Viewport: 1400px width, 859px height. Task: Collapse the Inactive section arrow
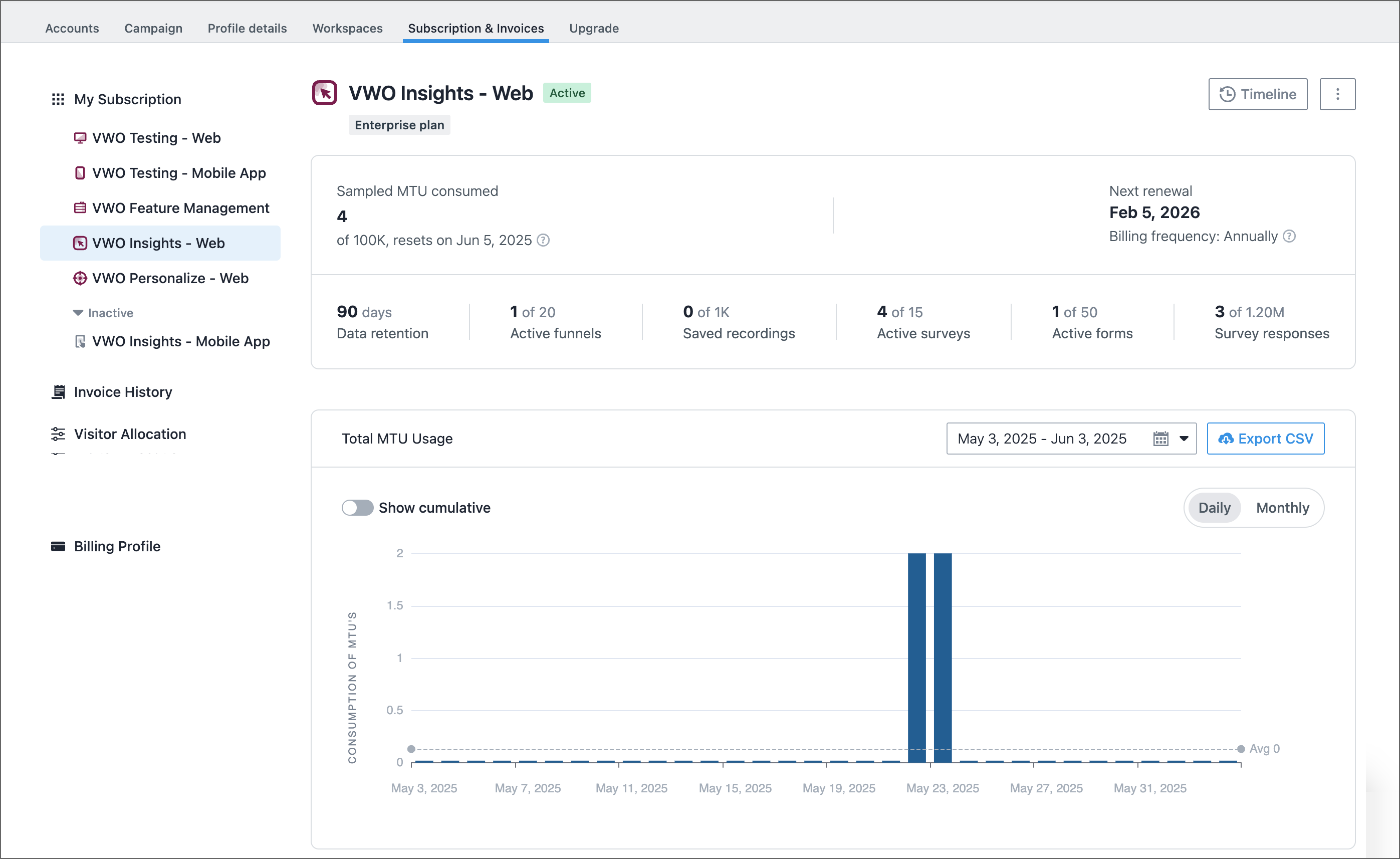coord(78,313)
